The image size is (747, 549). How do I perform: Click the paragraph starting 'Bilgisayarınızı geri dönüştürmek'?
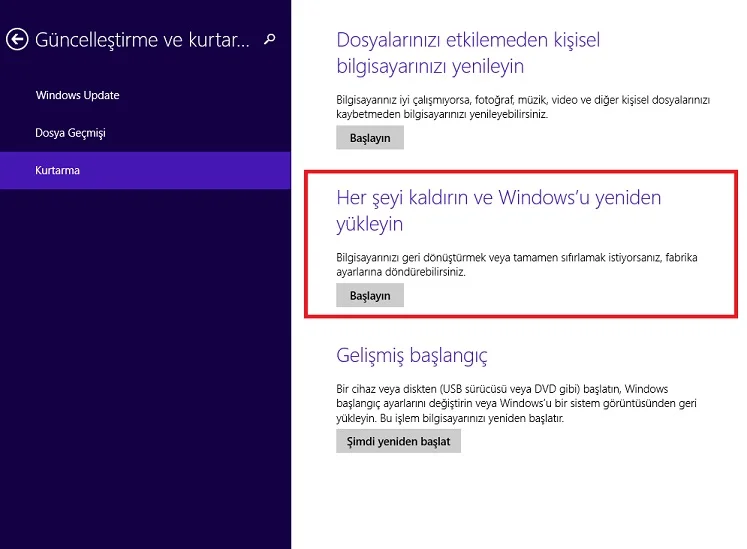[517, 265]
